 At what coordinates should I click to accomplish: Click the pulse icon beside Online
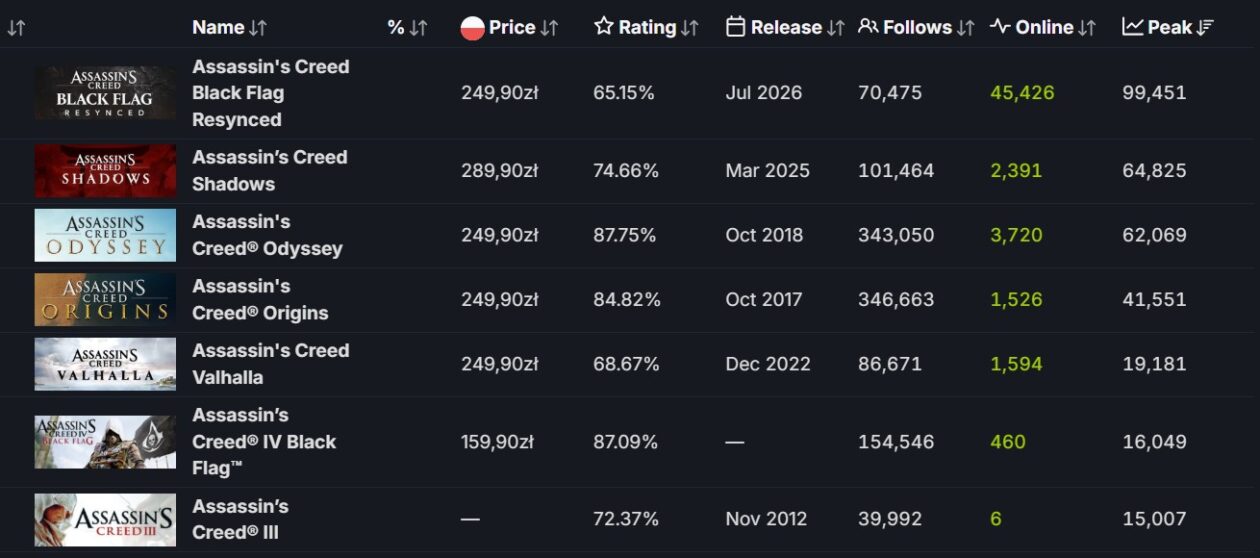[x=1000, y=27]
